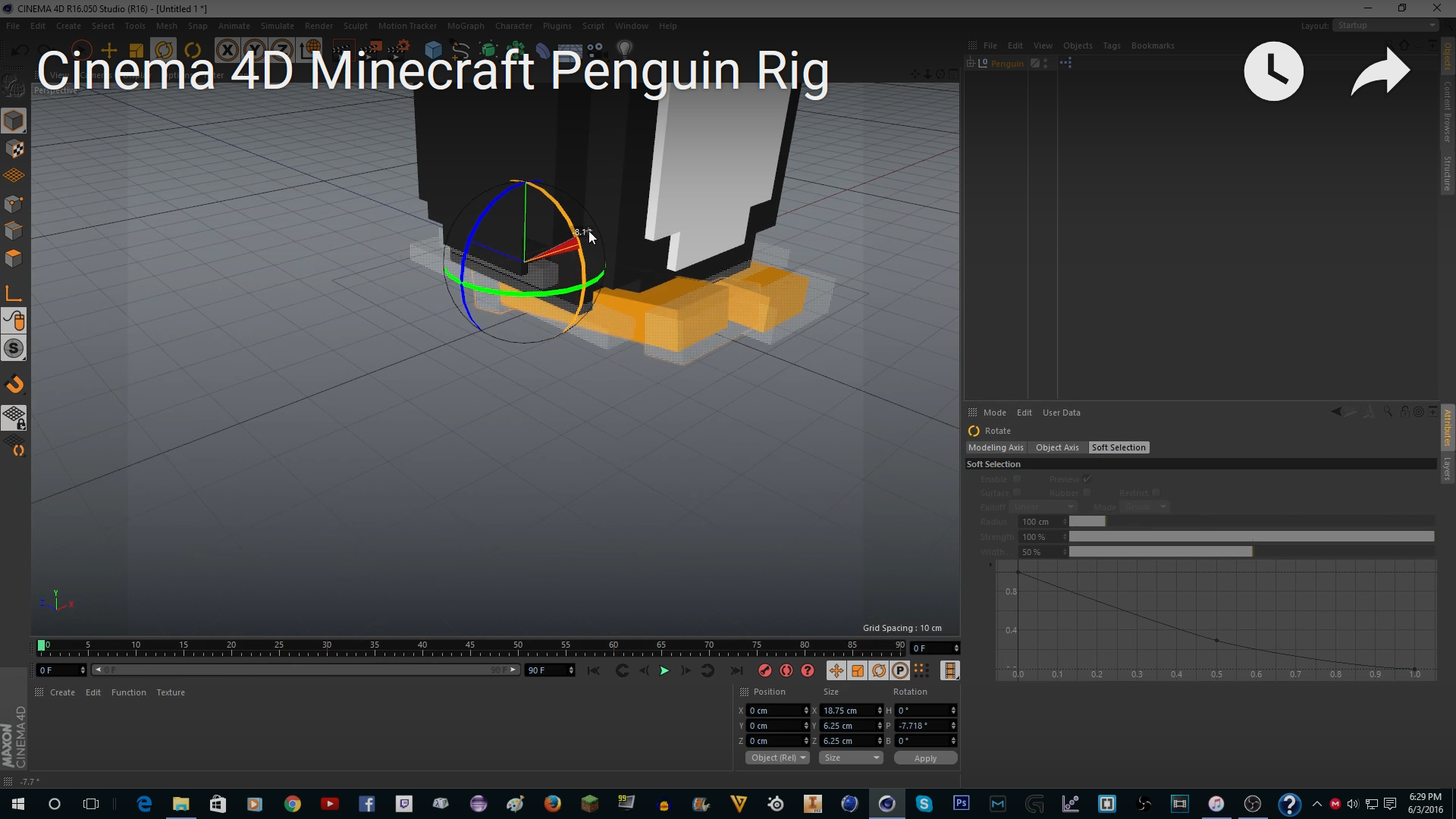Open Size mode dropdown
The width and height of the screenshot is (1456, 819).
click(x=851, y=758)
